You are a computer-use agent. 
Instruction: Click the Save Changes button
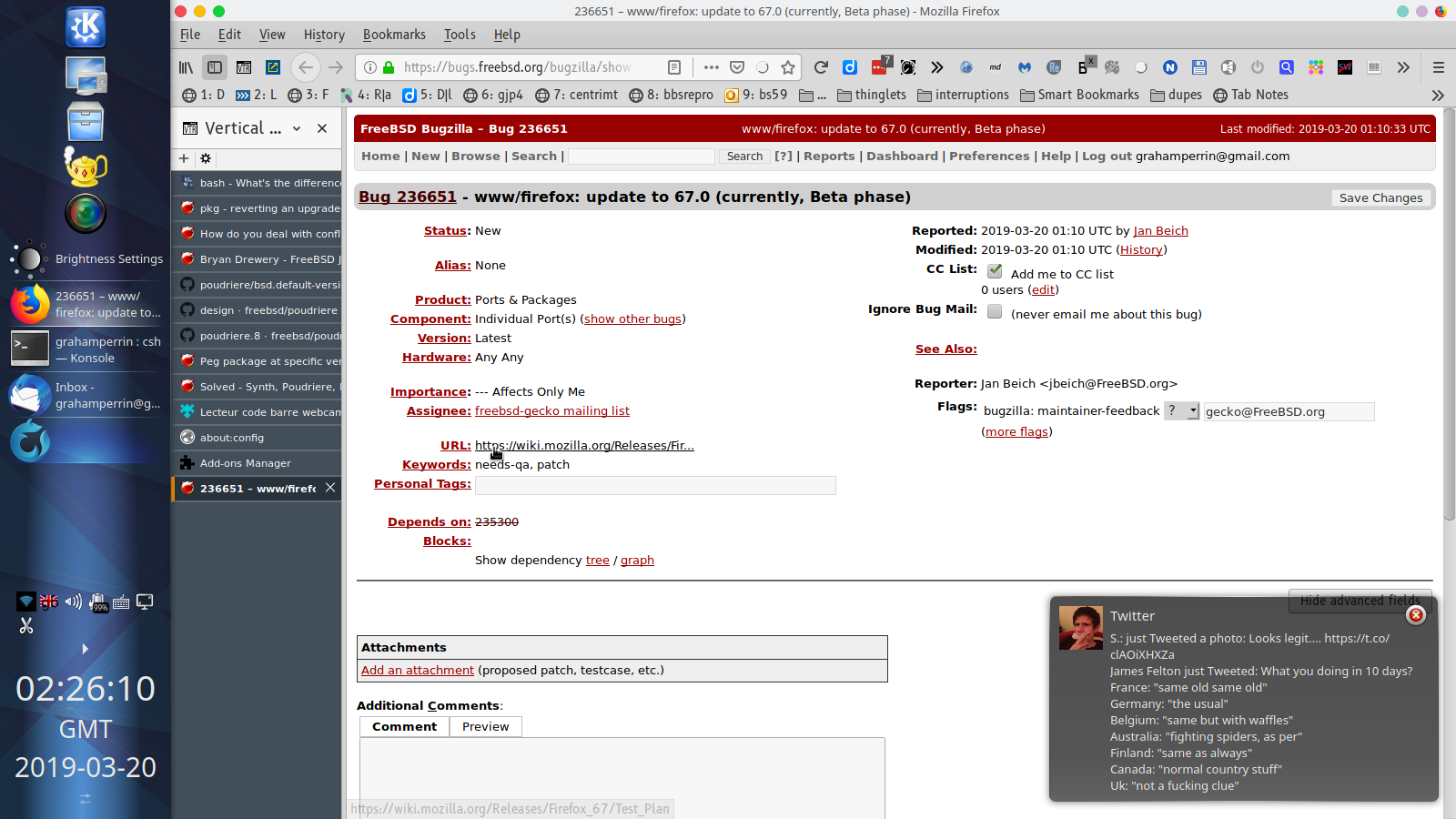(1380, 197)
